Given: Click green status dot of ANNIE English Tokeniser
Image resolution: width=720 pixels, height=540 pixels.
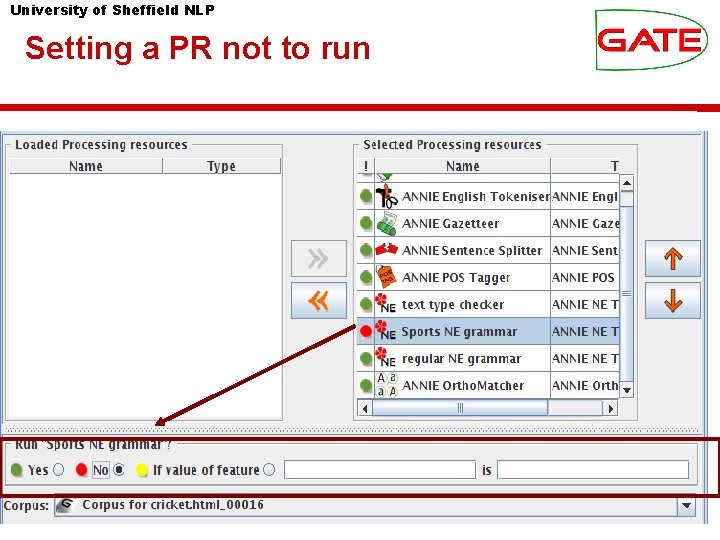Looking at the screenshot, I should (366, 196).
